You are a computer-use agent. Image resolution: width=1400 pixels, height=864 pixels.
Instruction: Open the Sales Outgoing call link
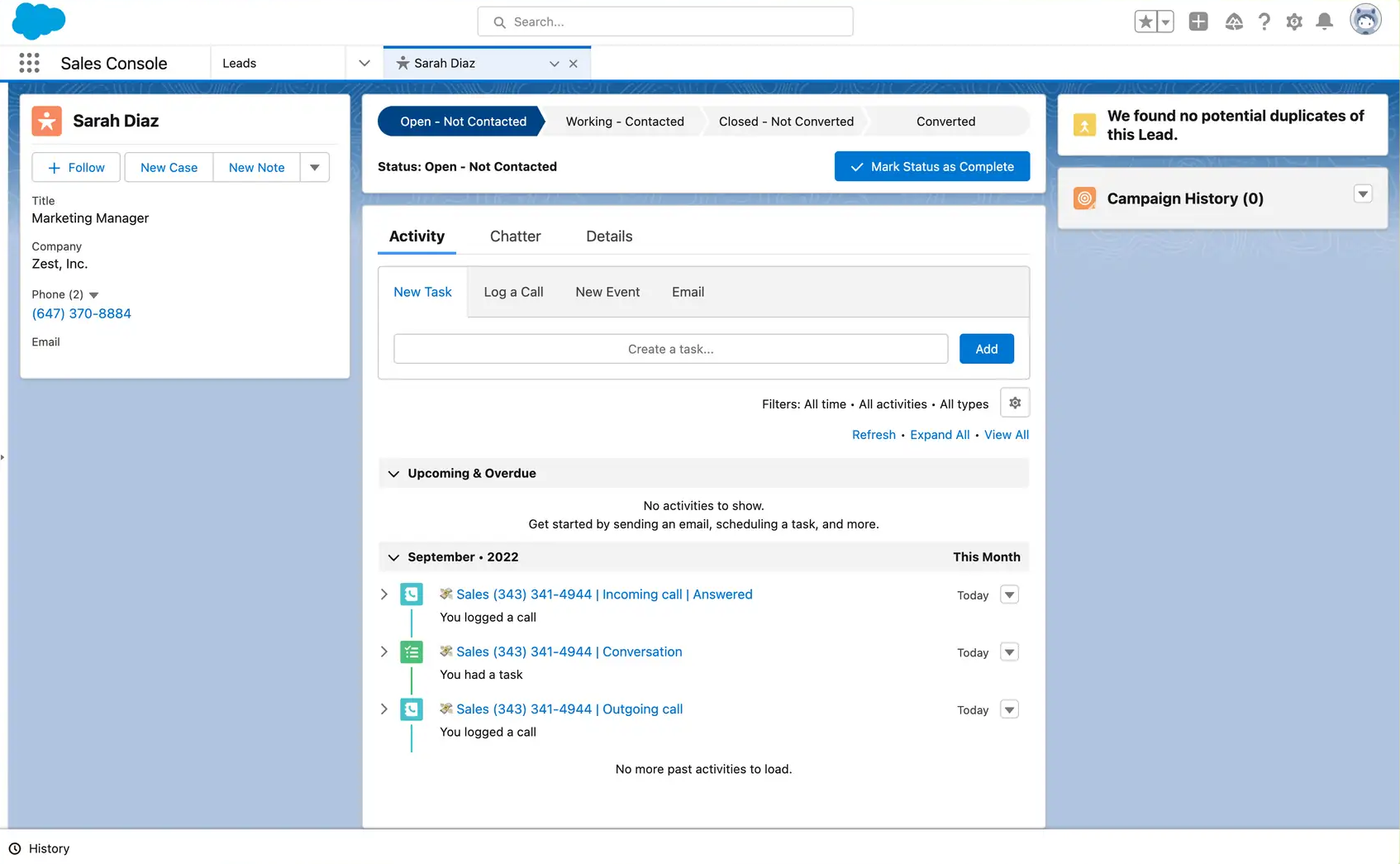pos(569,709)
